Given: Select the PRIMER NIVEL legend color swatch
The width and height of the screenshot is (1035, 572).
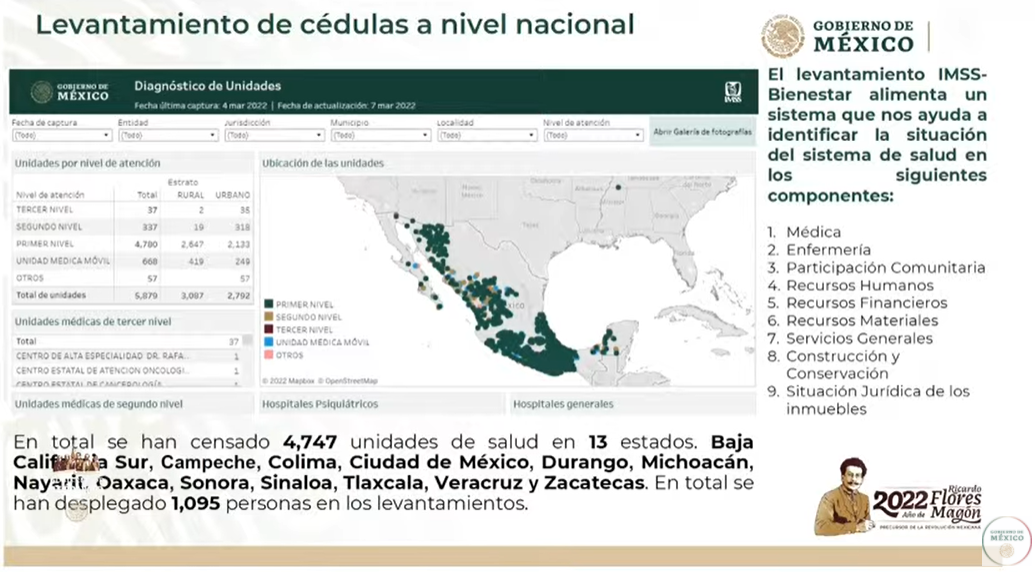Looking at the screenshot, I should 269,304.
